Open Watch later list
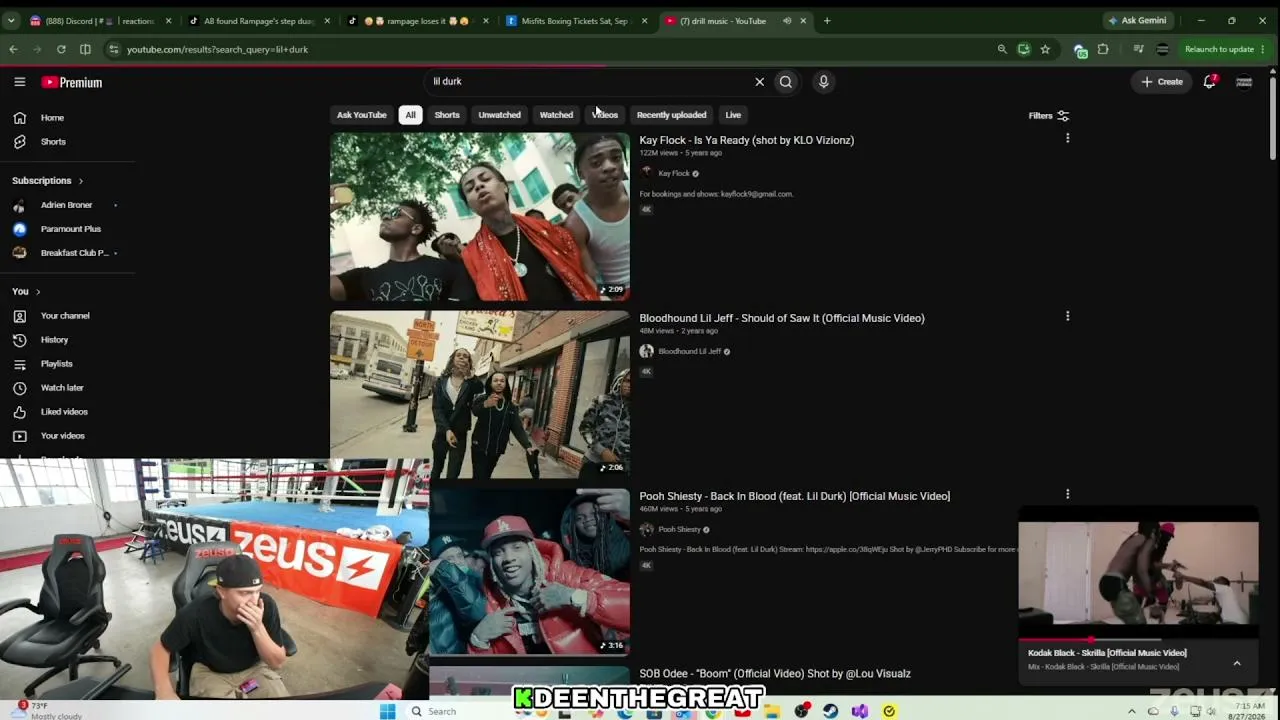This screenshot has width=1280, height=720. click(66, 388)
